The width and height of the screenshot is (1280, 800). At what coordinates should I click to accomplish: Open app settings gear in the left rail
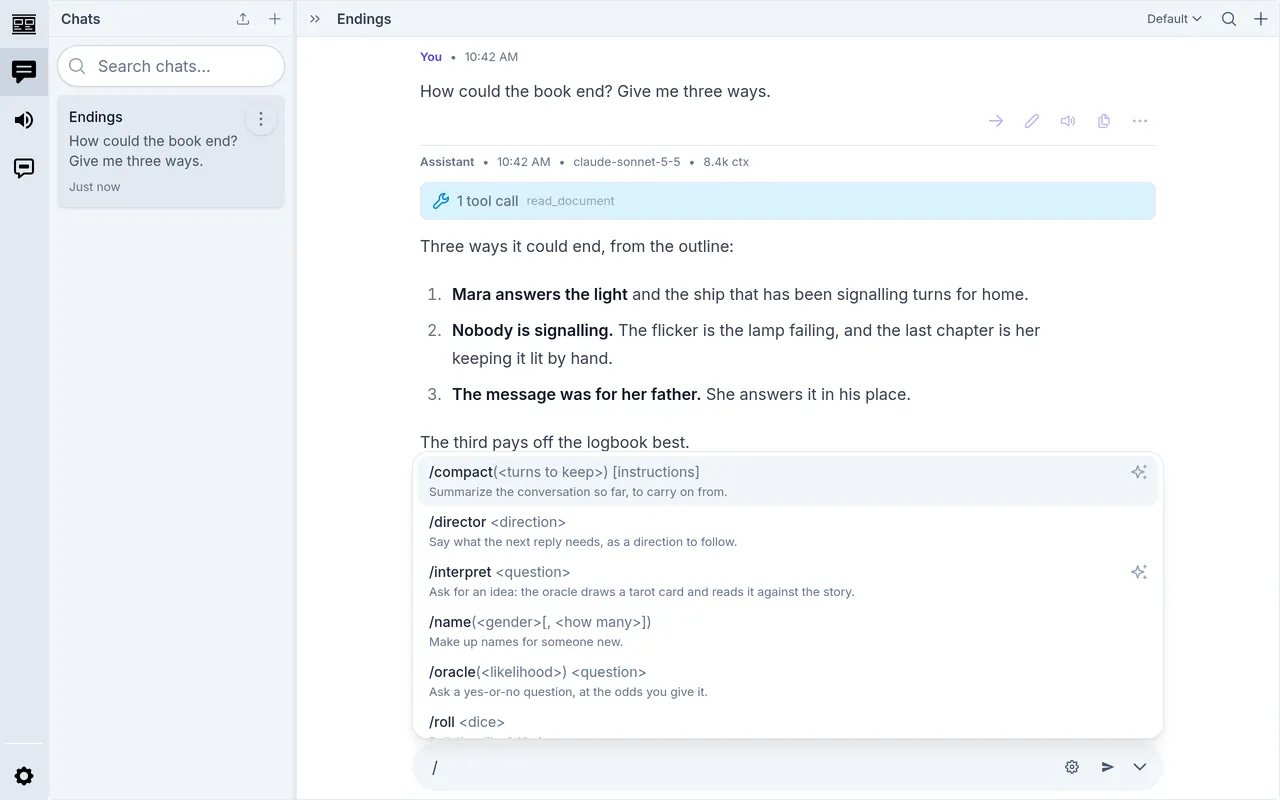24,776
